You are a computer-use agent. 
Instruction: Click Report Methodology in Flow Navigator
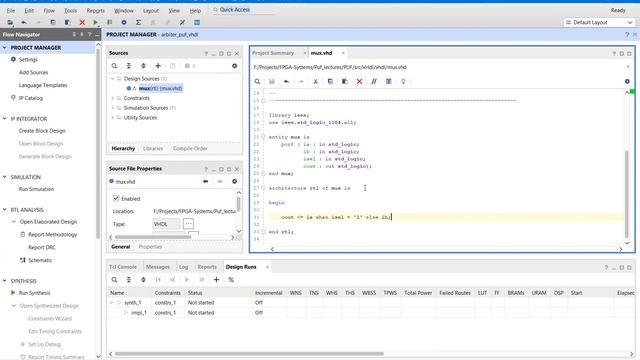(53, 234)
